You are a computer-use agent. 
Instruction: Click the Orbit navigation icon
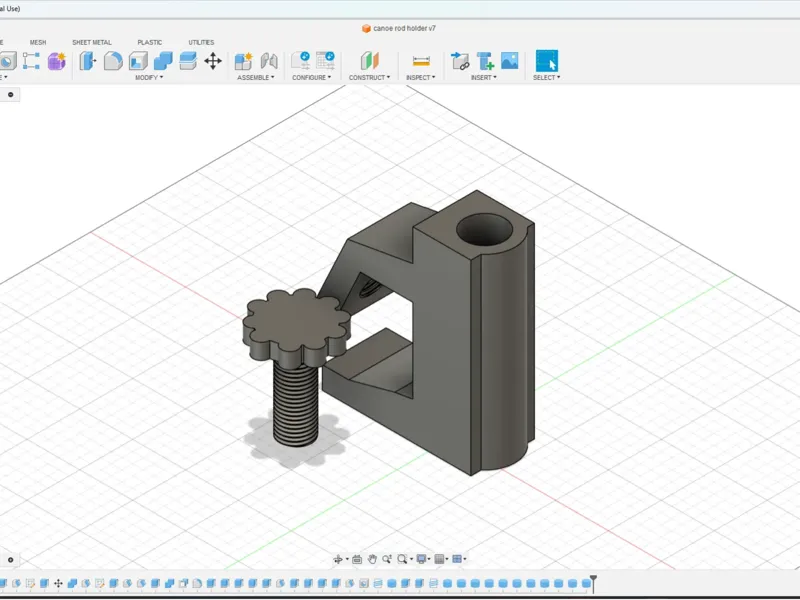point(338,560)
